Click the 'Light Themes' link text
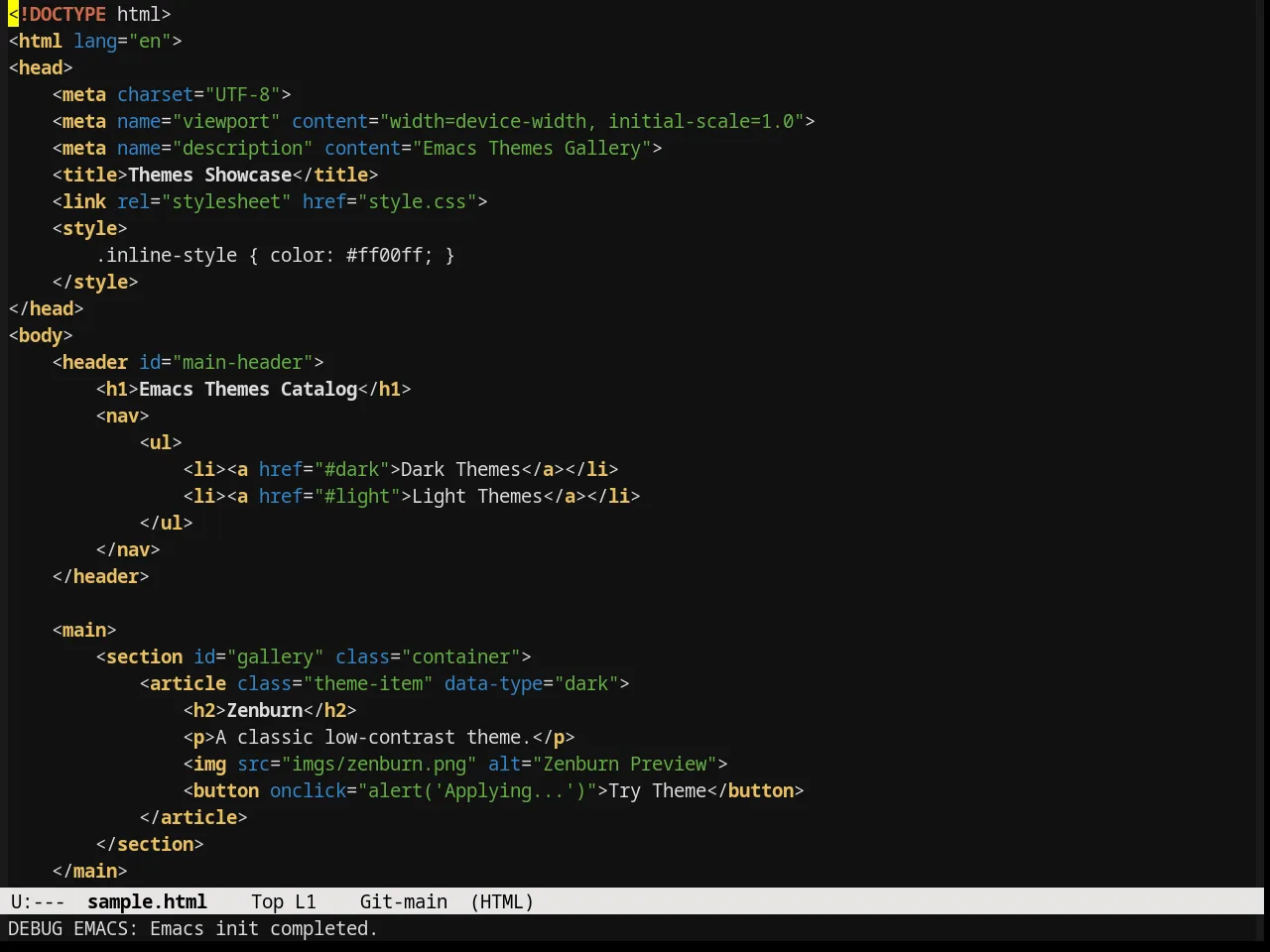Screen dimensions: 1270x952 click(477, 496)
